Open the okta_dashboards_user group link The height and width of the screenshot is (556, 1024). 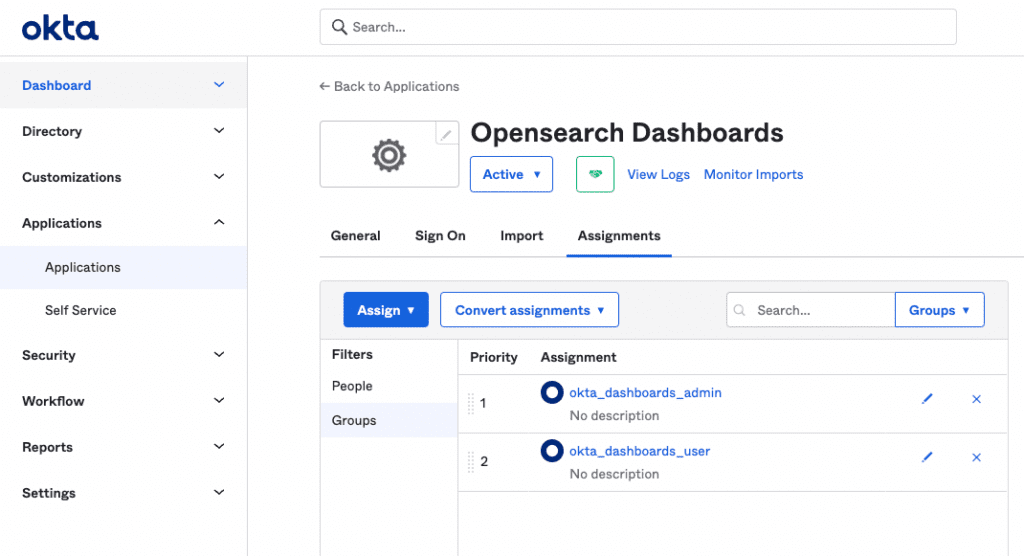[639, 451]
